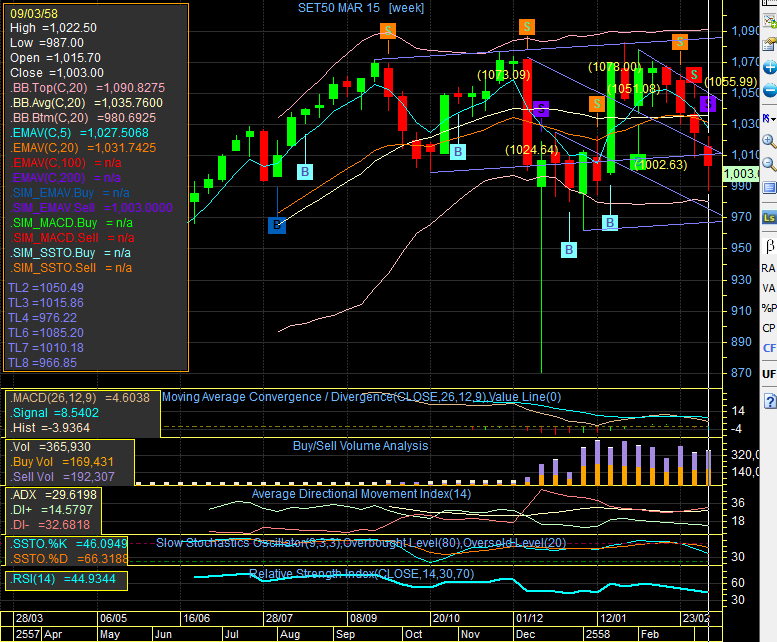Click the Average Directional Movement Index(14) title
Viewport: 777px width, 642px height.
click(361, 494)
